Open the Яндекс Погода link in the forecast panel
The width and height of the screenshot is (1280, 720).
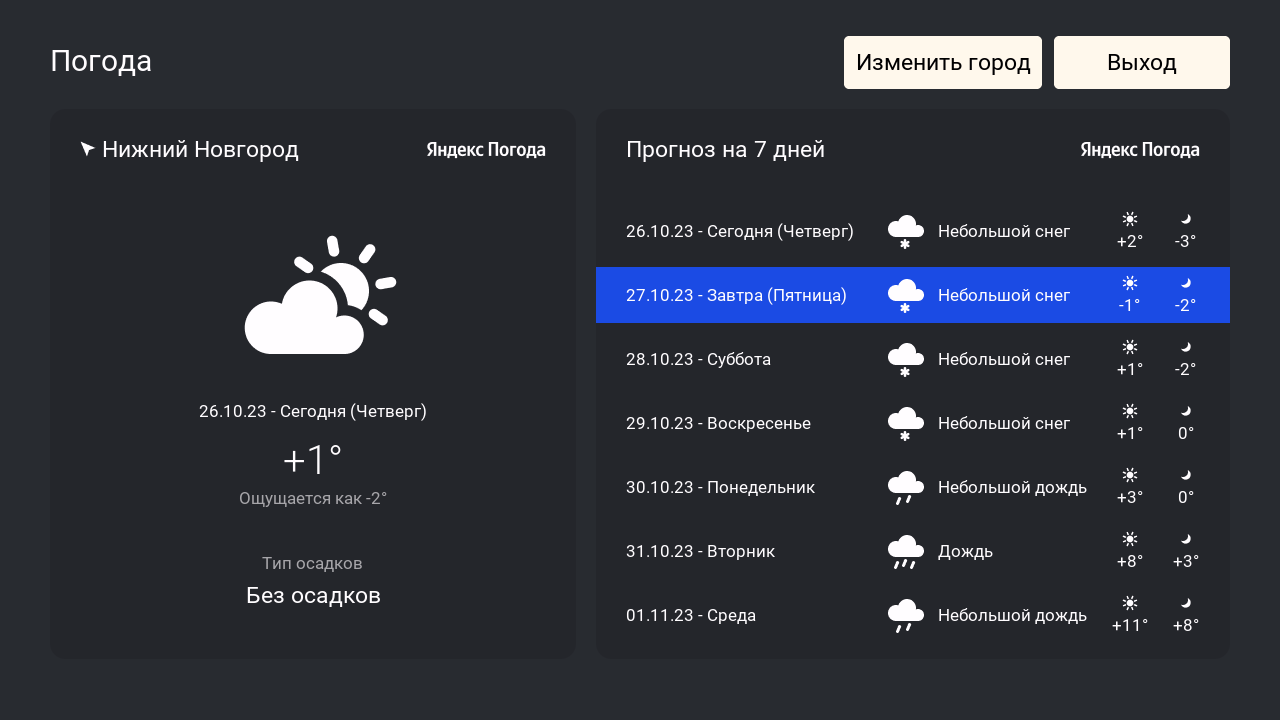coord(1140,150)
